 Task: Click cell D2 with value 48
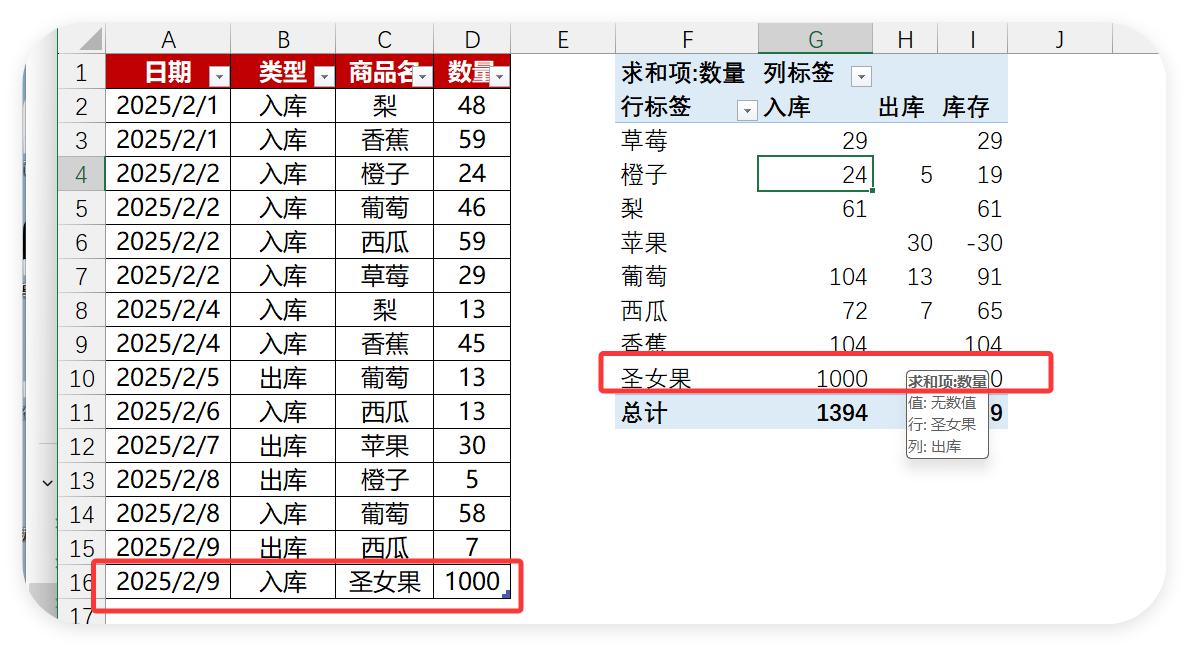coord(472,105)
